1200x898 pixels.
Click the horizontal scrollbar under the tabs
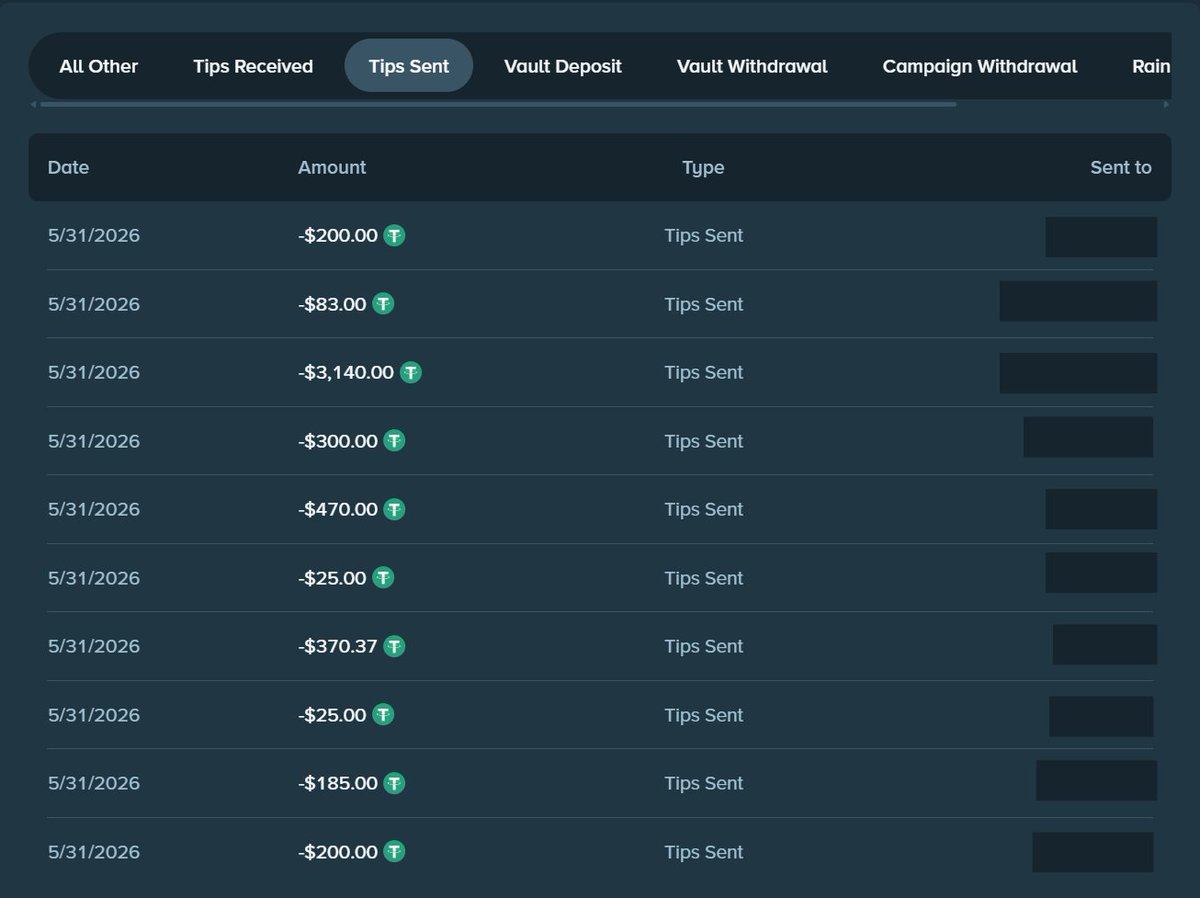[498, 103]
